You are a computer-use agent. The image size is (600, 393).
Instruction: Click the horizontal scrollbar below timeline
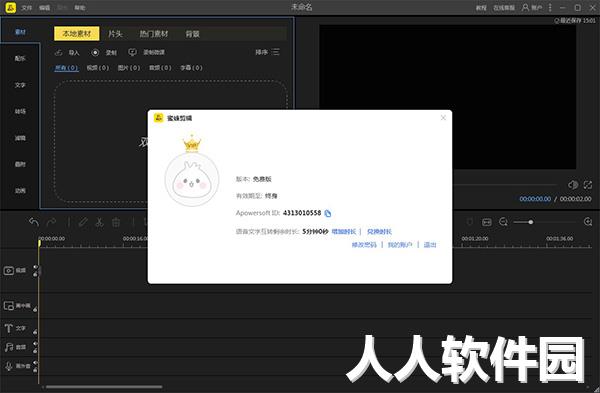[x=103, y=387]
